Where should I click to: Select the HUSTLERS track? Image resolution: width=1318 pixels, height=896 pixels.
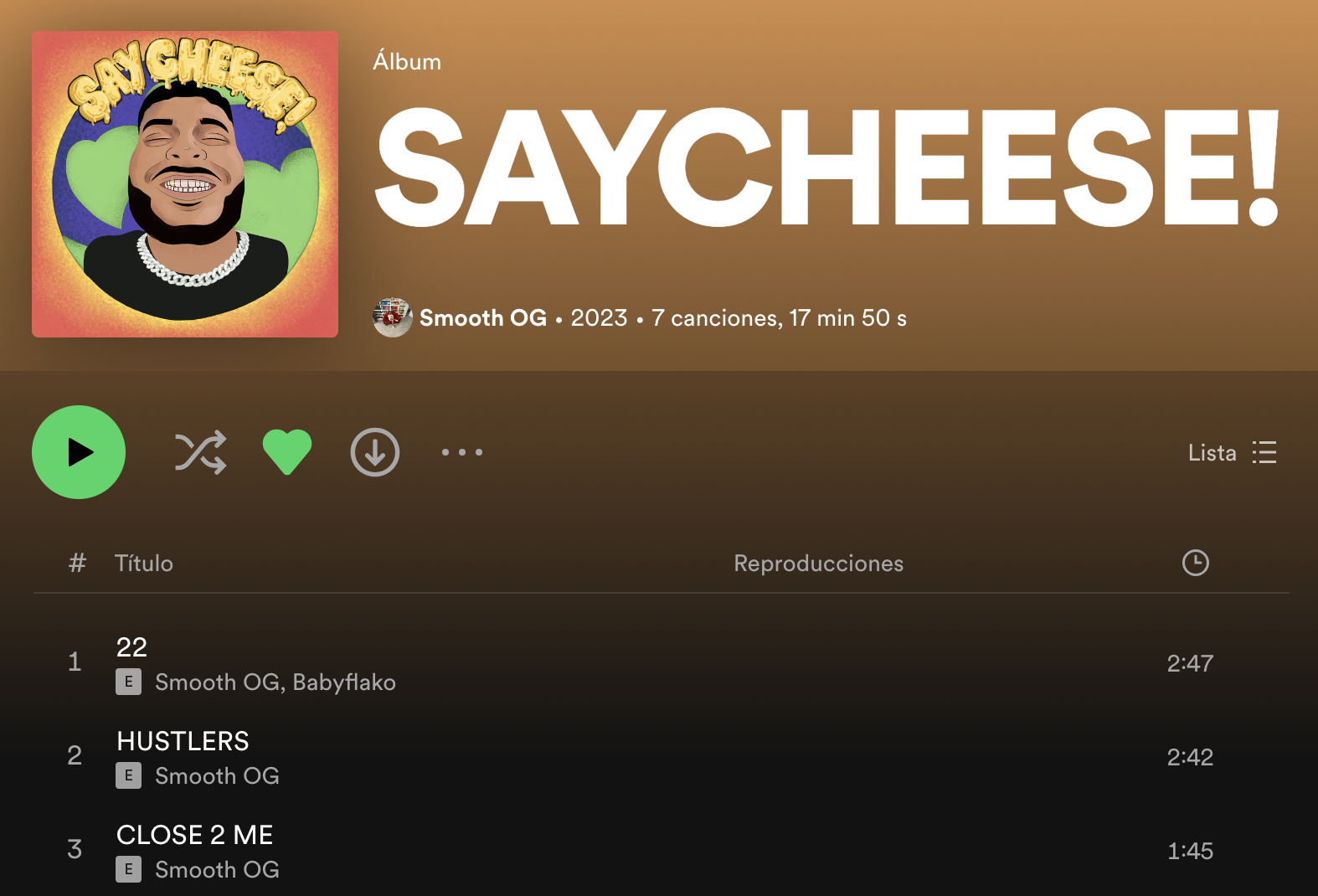[183, 741]
